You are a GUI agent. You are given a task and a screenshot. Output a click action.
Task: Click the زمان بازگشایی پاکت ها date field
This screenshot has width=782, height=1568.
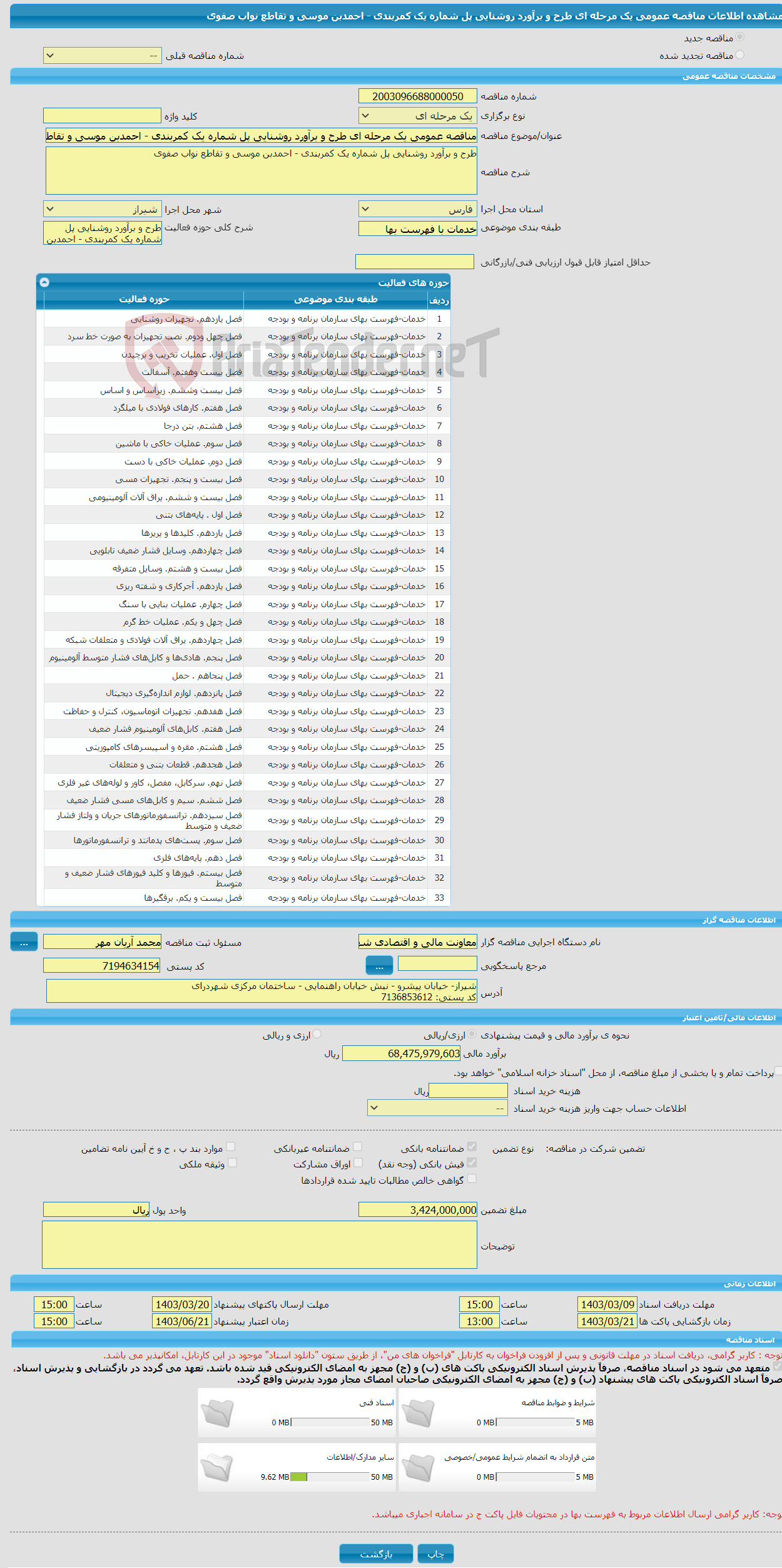[x=607, y=1321]
